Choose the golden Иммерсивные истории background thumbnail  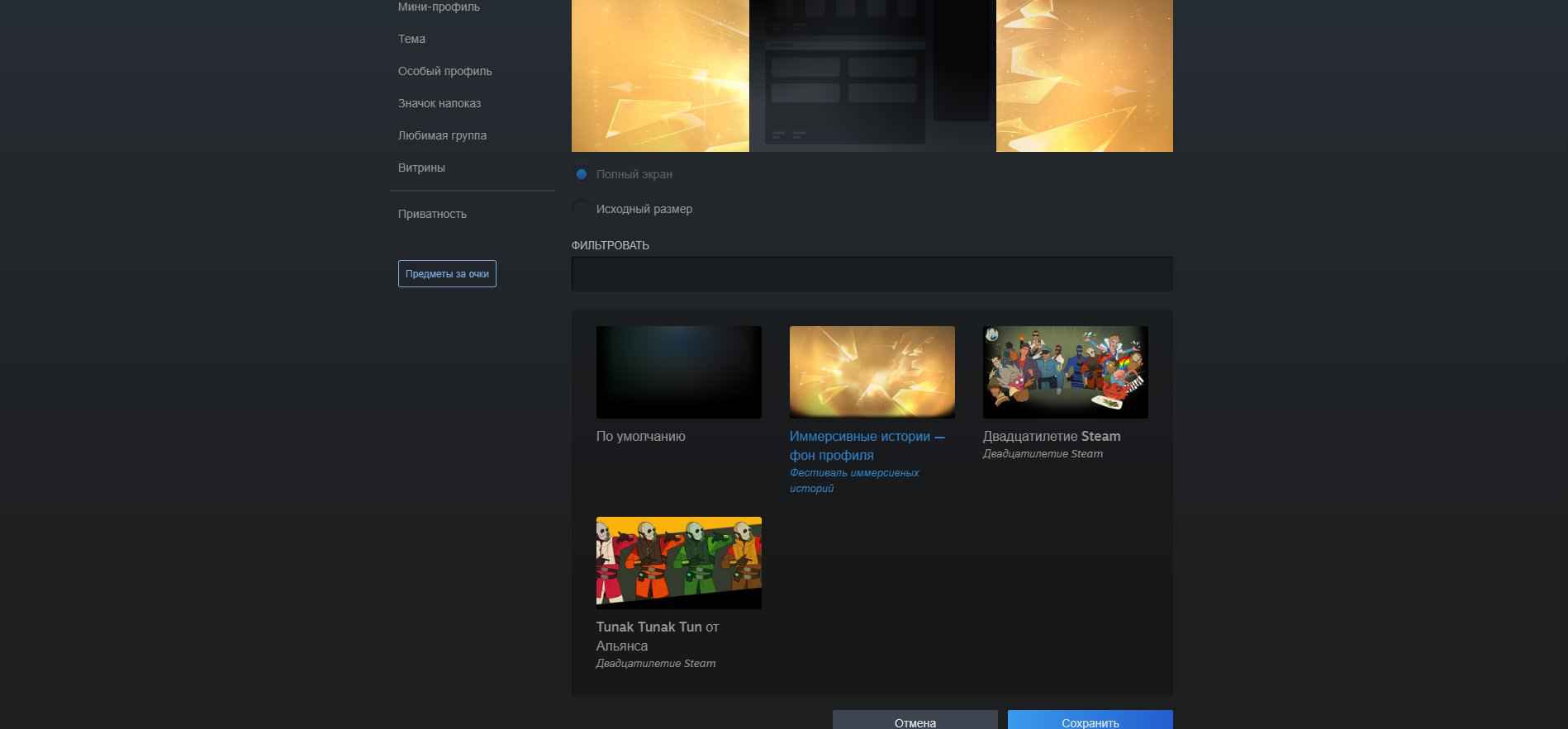(x=872, y=372)
